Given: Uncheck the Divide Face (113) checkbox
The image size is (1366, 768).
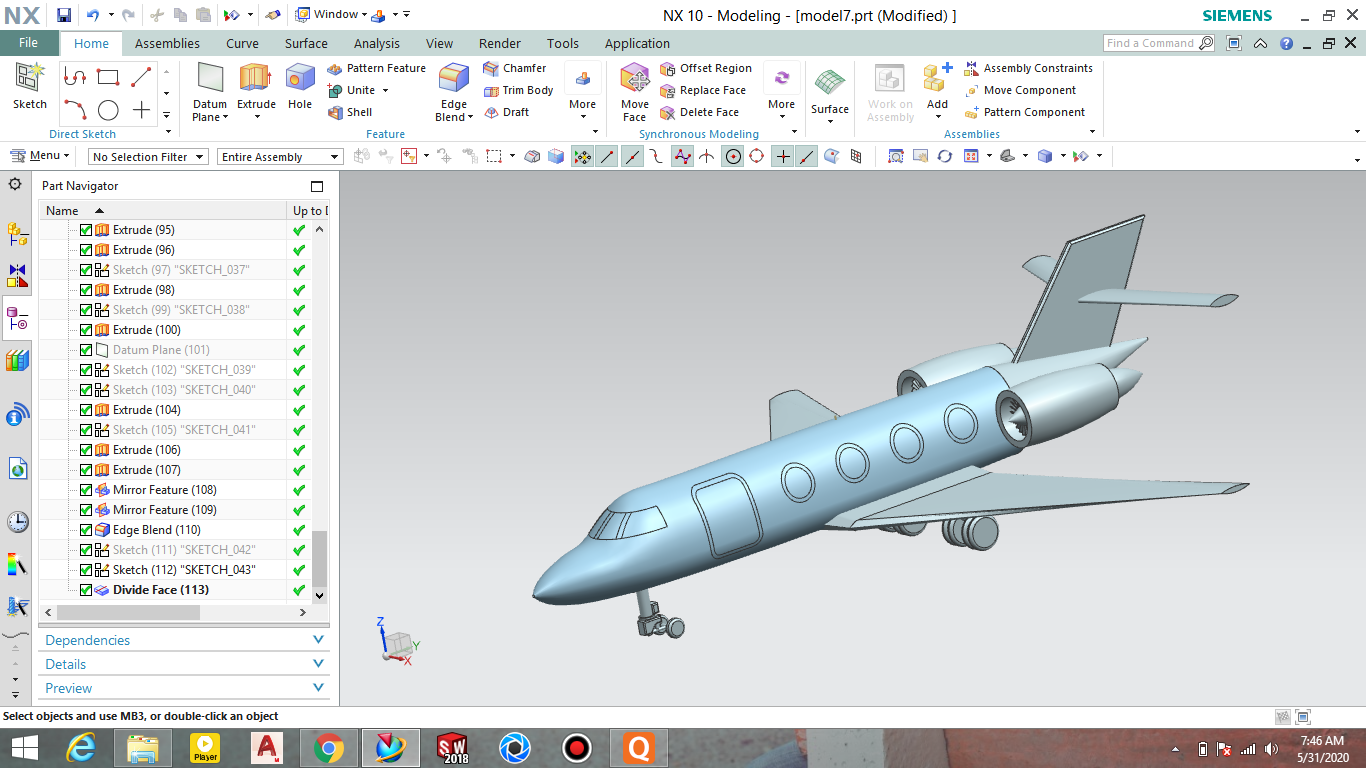Looking at the screenshot, I should (x=85, y=590).
